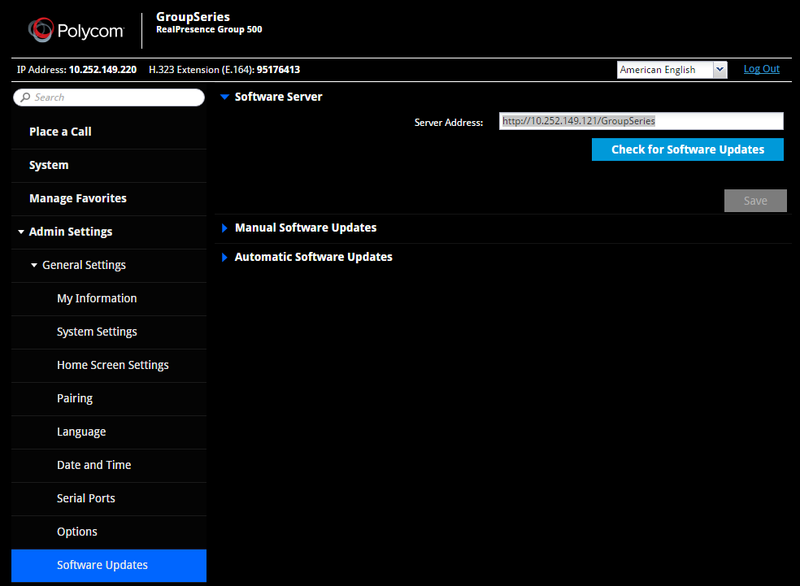Open Manage Favorites menu item
This screenshot has height=586, width=800.
click(x=78, y=198)
